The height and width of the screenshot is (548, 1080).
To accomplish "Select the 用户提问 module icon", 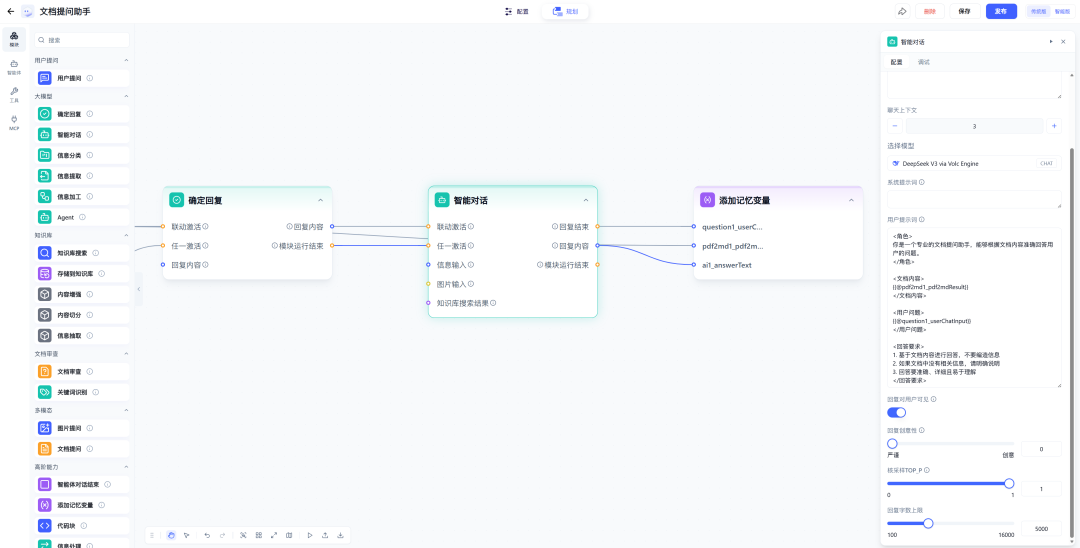I will [44, 78].
